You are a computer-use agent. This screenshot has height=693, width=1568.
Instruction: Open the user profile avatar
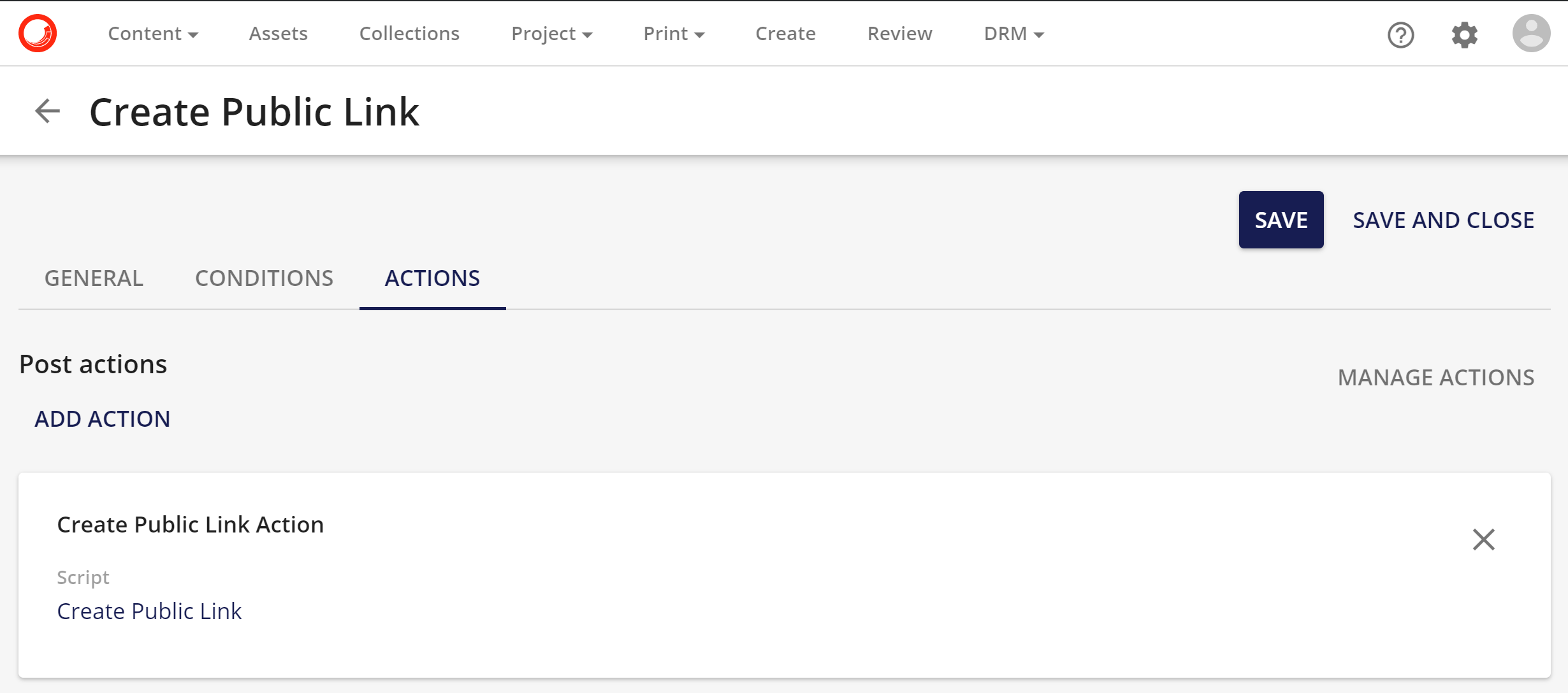tap(1531, 33)
